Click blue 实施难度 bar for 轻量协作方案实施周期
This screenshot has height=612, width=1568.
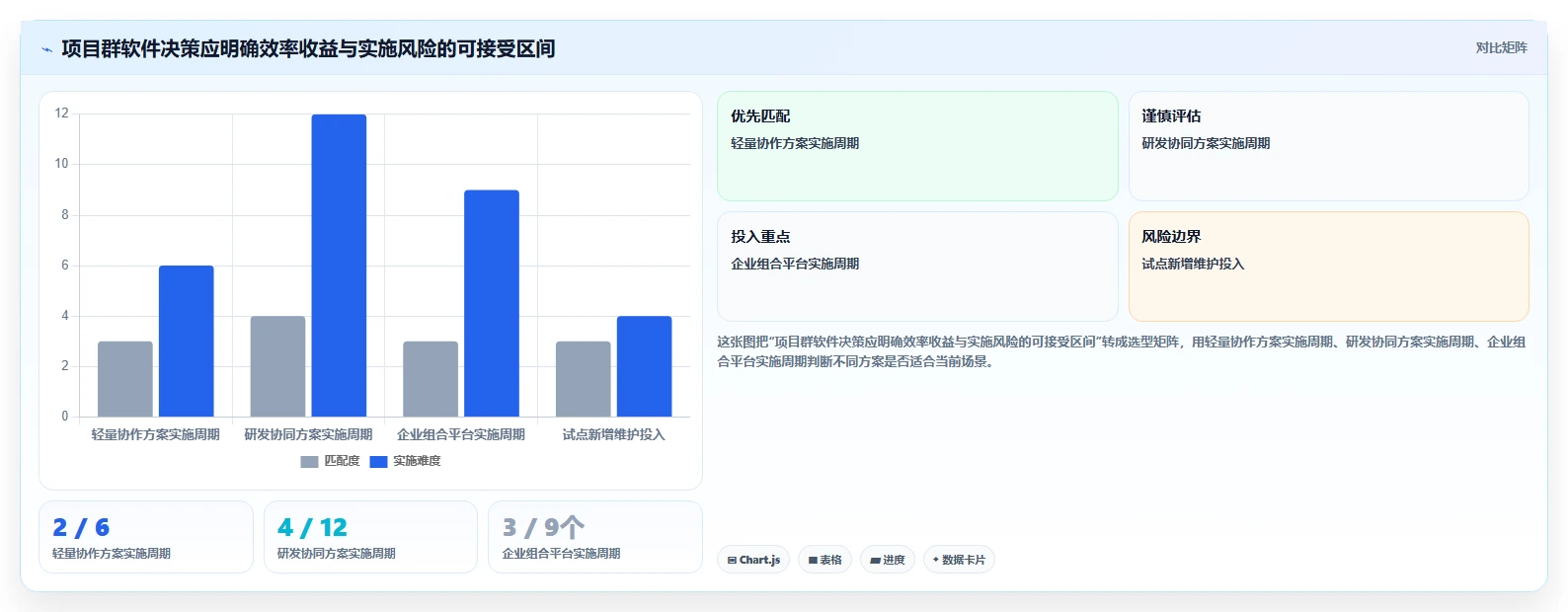pos(187,341)
